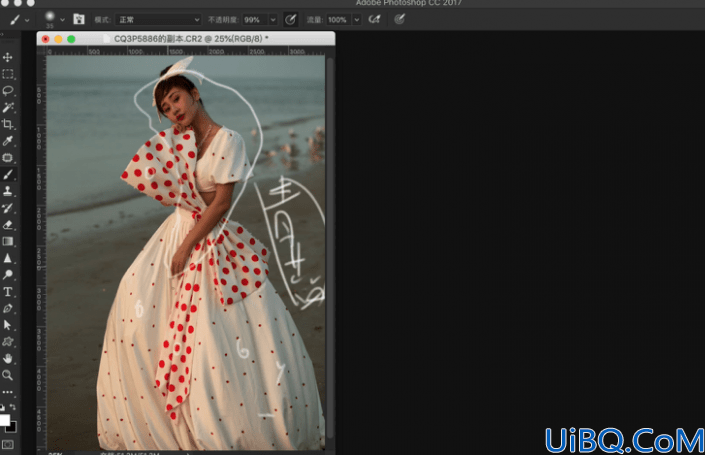Click the white foreground color swatch
This screenshot has height=455, width=705.
[x=4, y=420]
